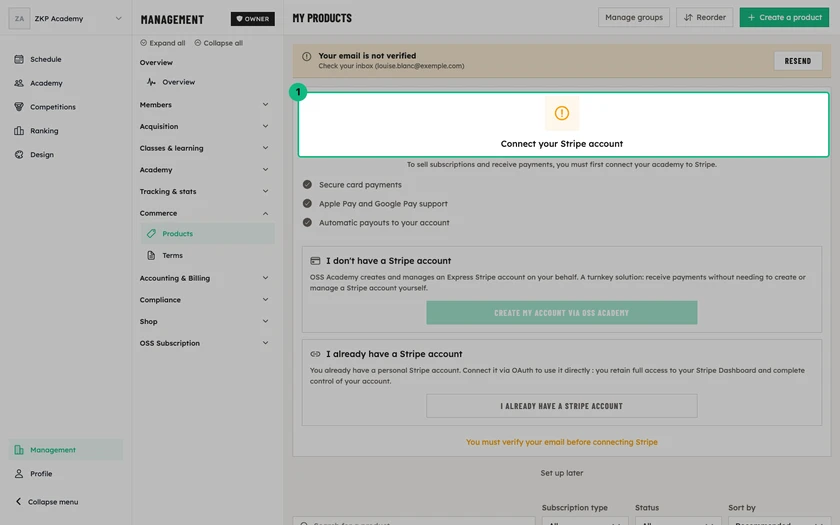Viewport: 840px width, 525px height.
Task: Click Expand all text link
Action: (167, 43)
